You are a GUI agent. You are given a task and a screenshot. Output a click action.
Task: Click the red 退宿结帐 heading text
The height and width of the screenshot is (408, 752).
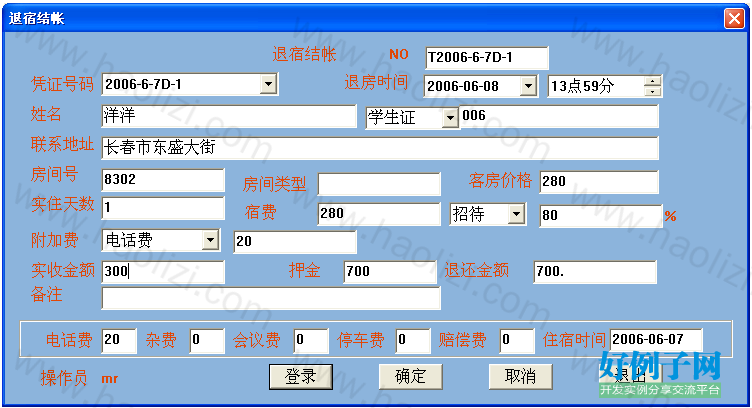[x=304, y=54]
